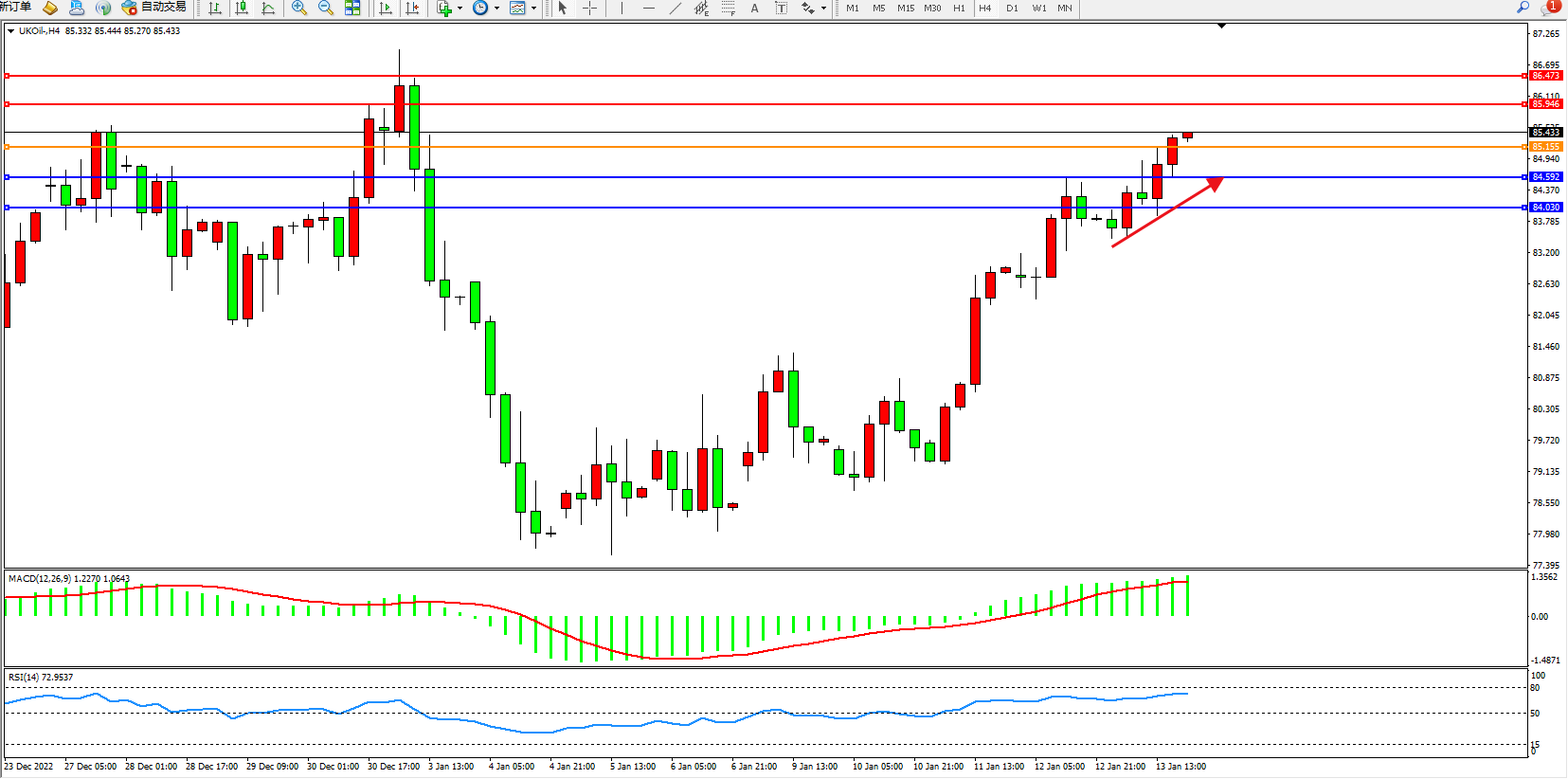Click the red 86.473 price level label
Image resolution: width=1568 pixels, height=779 pixels.
pos(1545,76)
